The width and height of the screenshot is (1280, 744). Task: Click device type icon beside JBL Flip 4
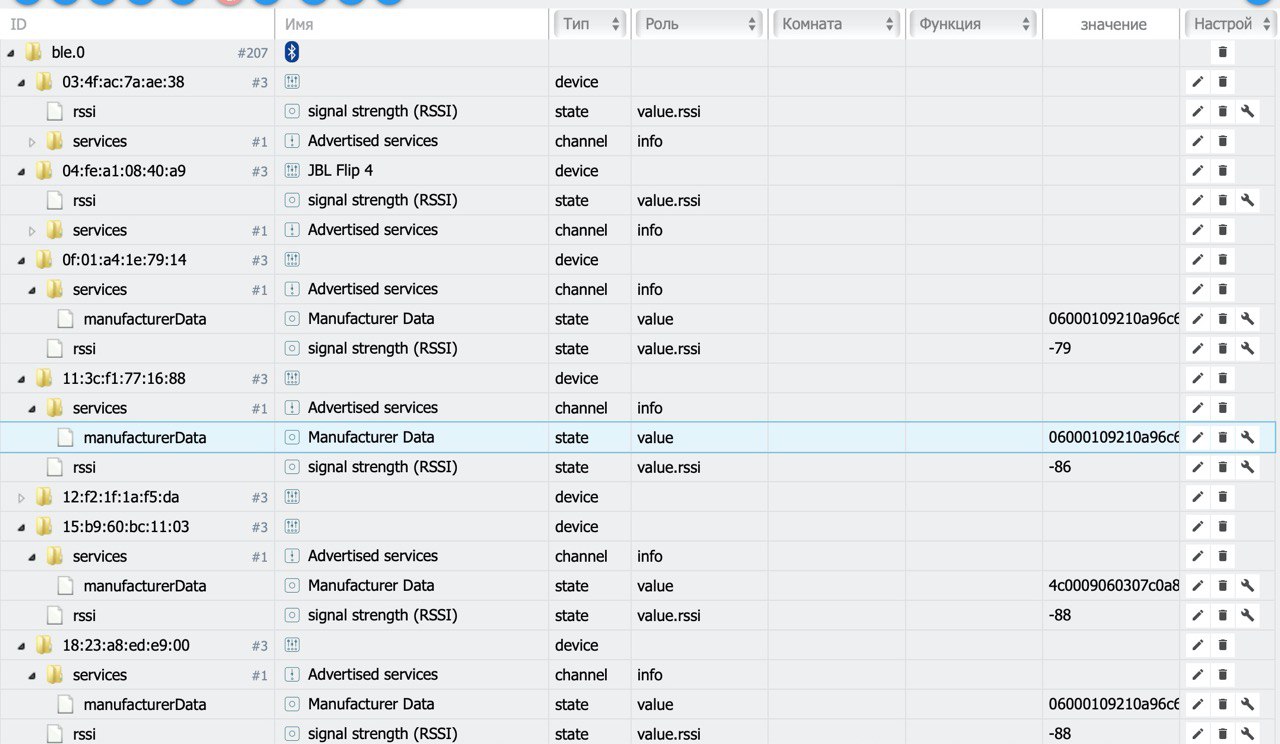click(x=292, y=171)
